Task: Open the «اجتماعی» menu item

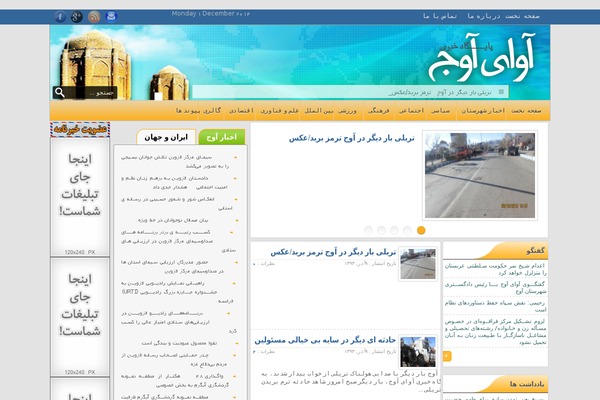Action: tap(411, 111)
